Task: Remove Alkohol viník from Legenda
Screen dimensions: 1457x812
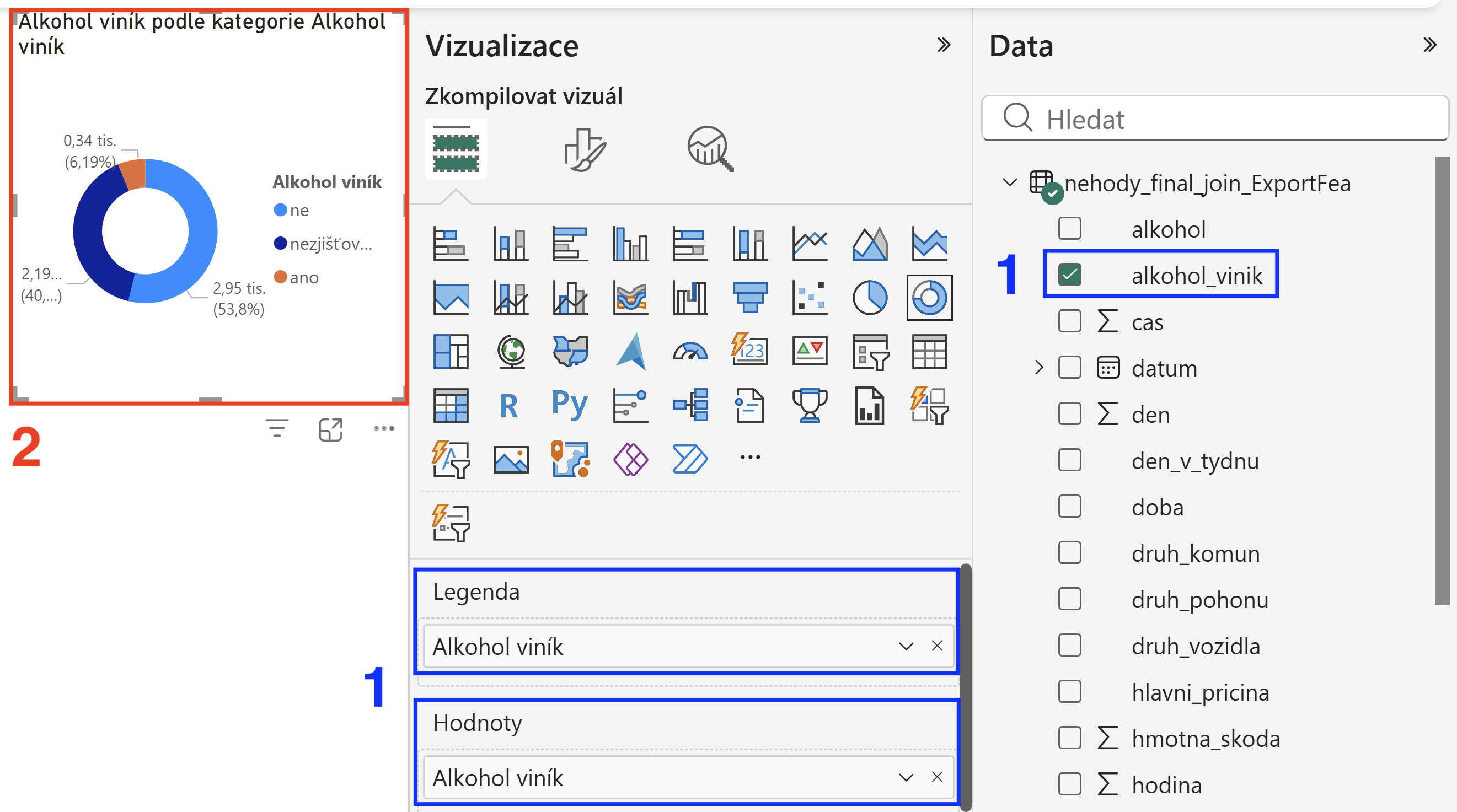Action: (936, 646)
